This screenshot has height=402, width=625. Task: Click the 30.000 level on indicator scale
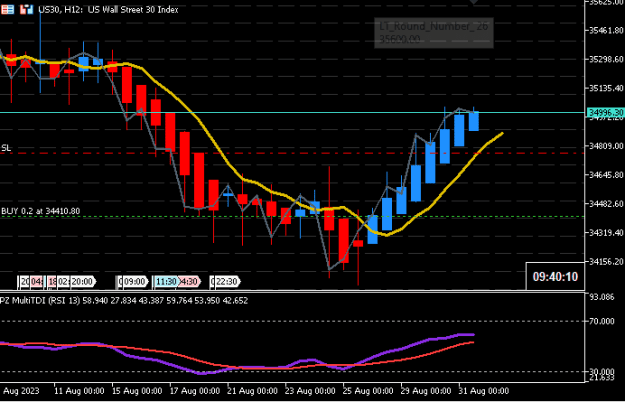coord(601,371)
